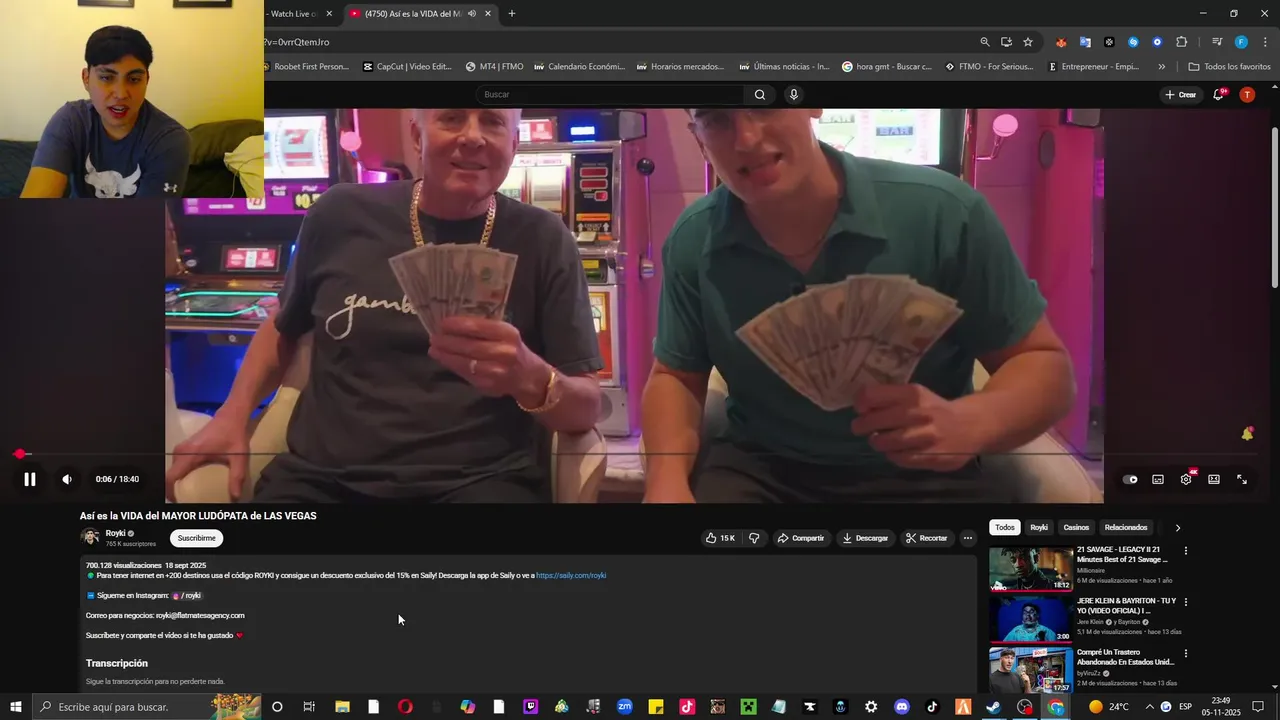
Task: Open the Chrome profile avatar F
Action: 1241,42
